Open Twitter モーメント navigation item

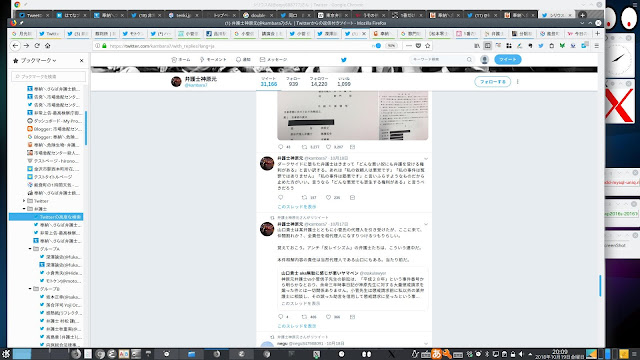click(213, 60)
